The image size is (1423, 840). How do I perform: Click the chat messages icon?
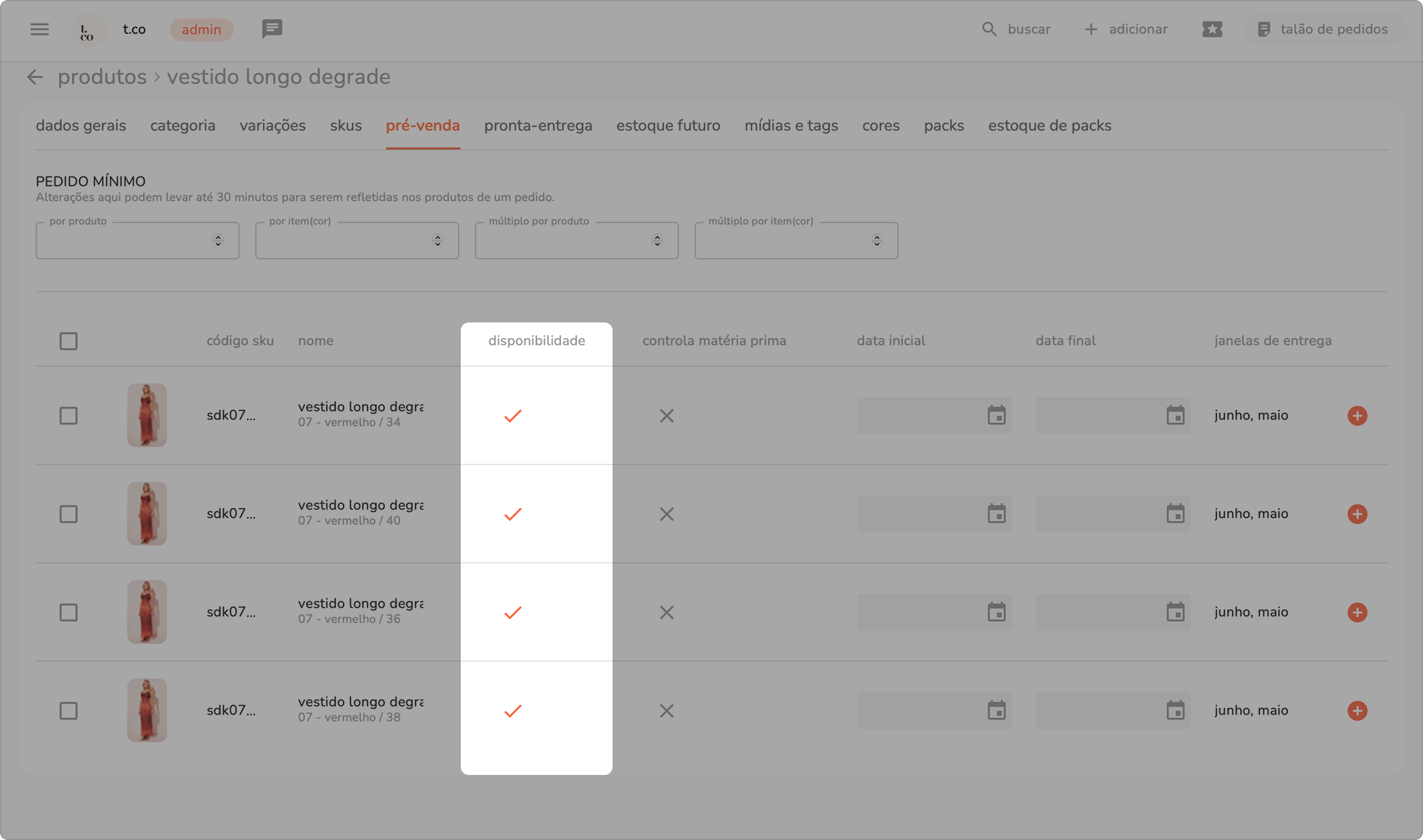(272, 29)
